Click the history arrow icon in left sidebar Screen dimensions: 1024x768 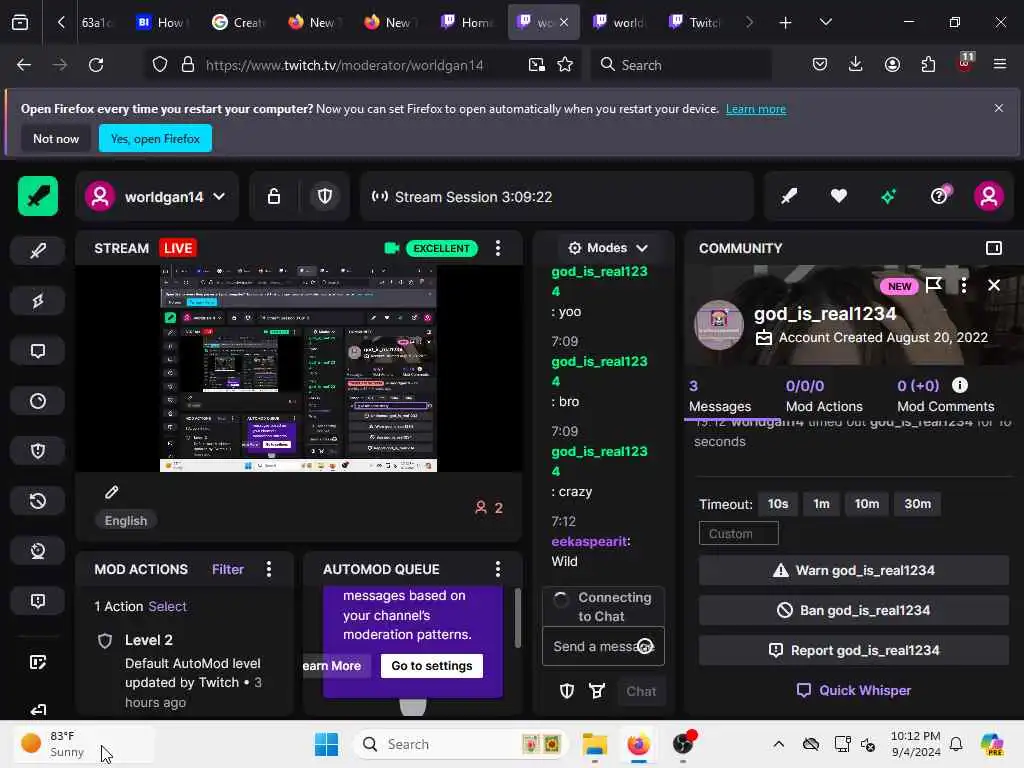38,501
